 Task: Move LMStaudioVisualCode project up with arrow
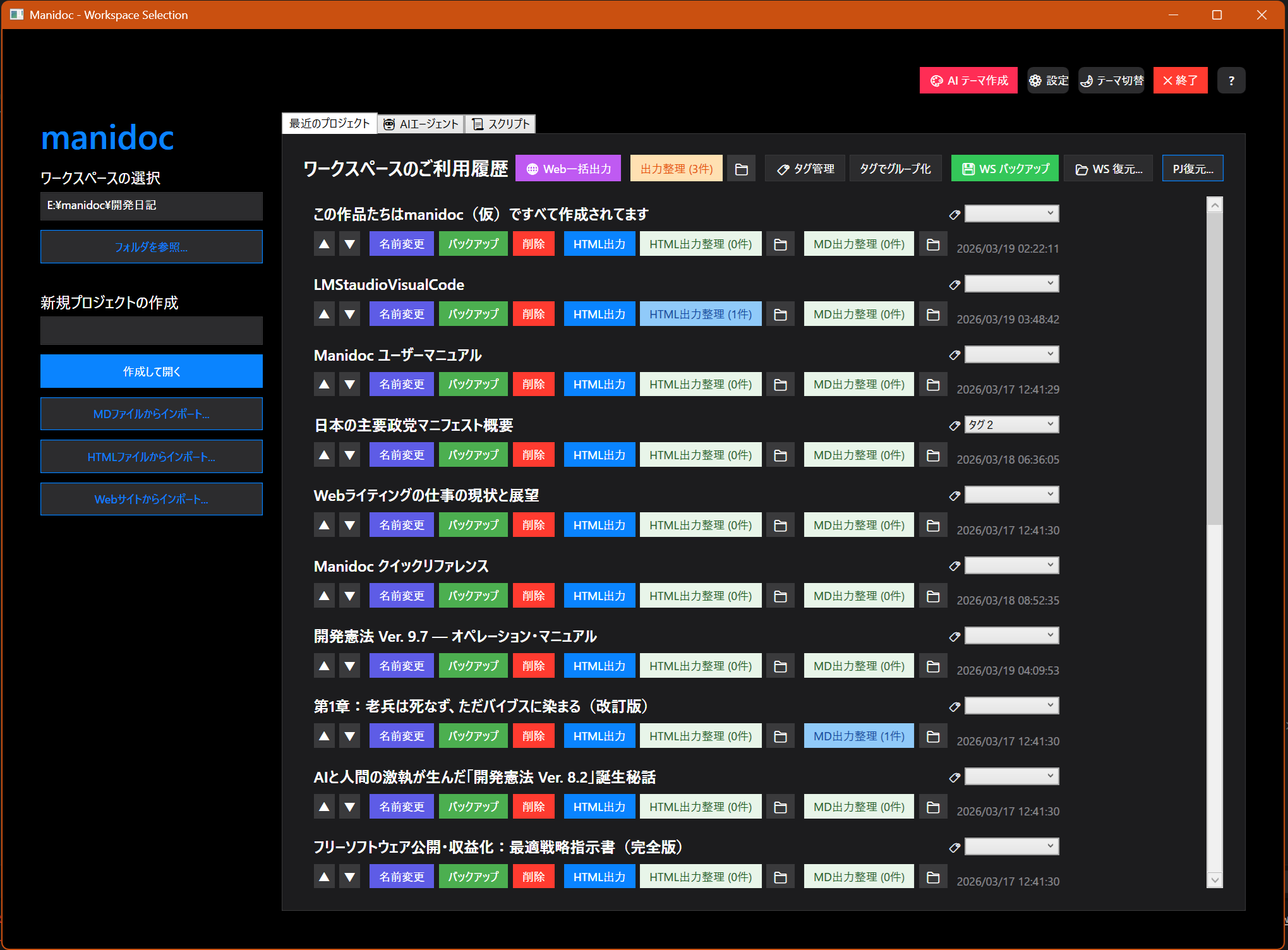click(x=324, y=314)
